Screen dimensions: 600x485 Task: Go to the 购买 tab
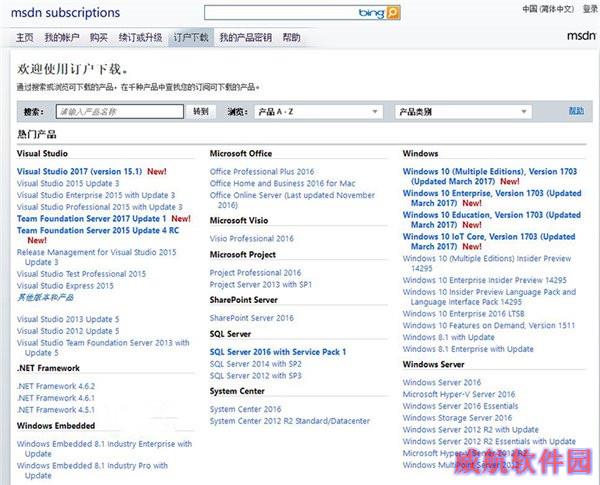pyautogui.click(x=99, y=38)
